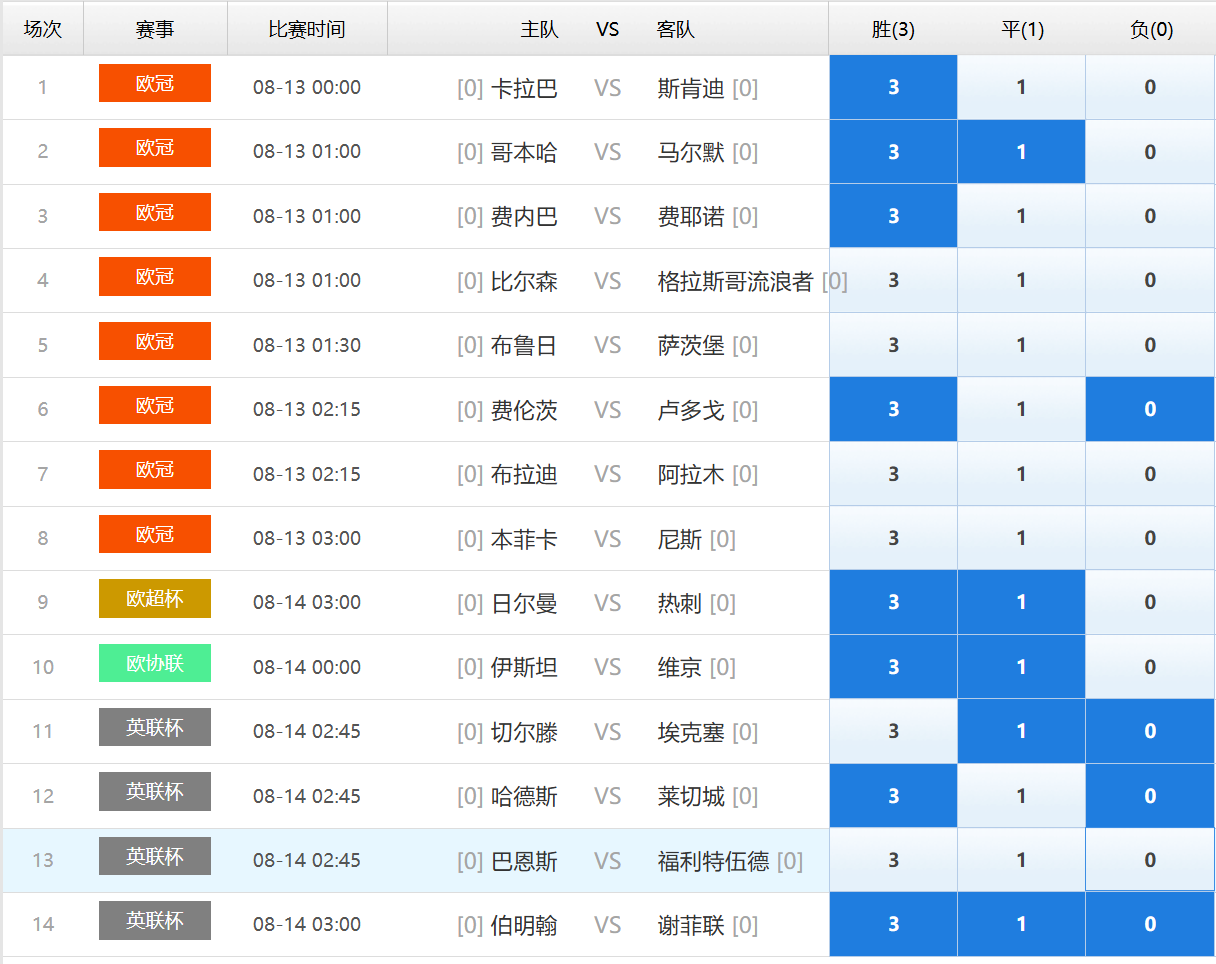Deselect win (3) for 伊斯坦 vs 维京
This screenshot has width=1216, height=964.
click(893, 667)
